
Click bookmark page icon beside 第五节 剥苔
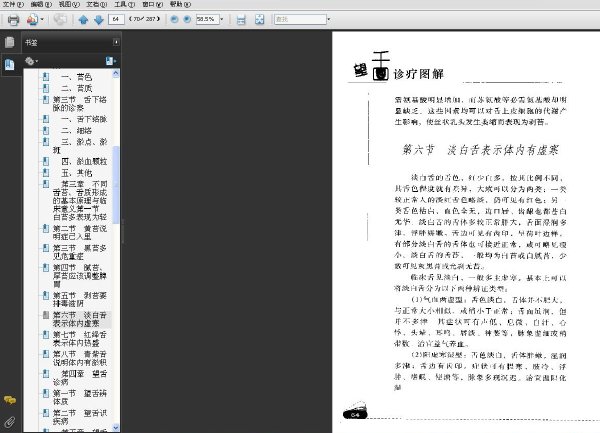(46, 295)
